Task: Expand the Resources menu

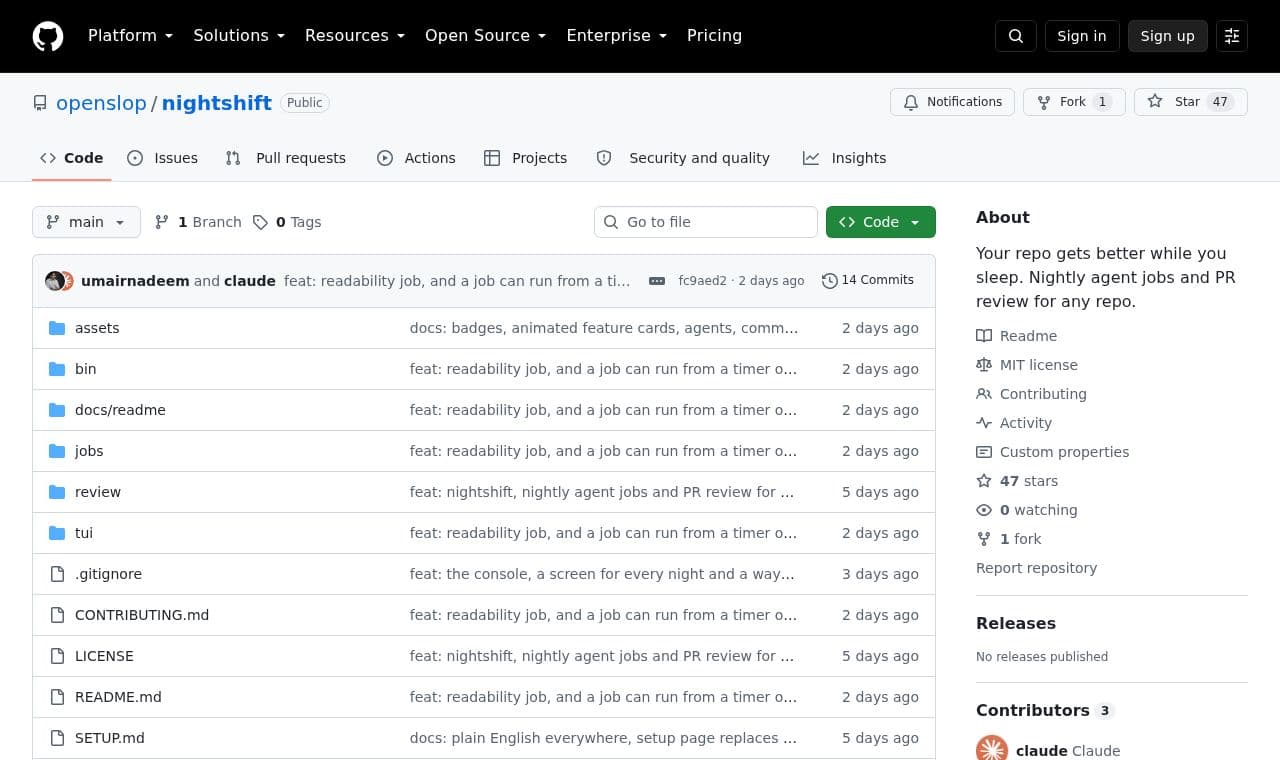Action: coord(355,36)
